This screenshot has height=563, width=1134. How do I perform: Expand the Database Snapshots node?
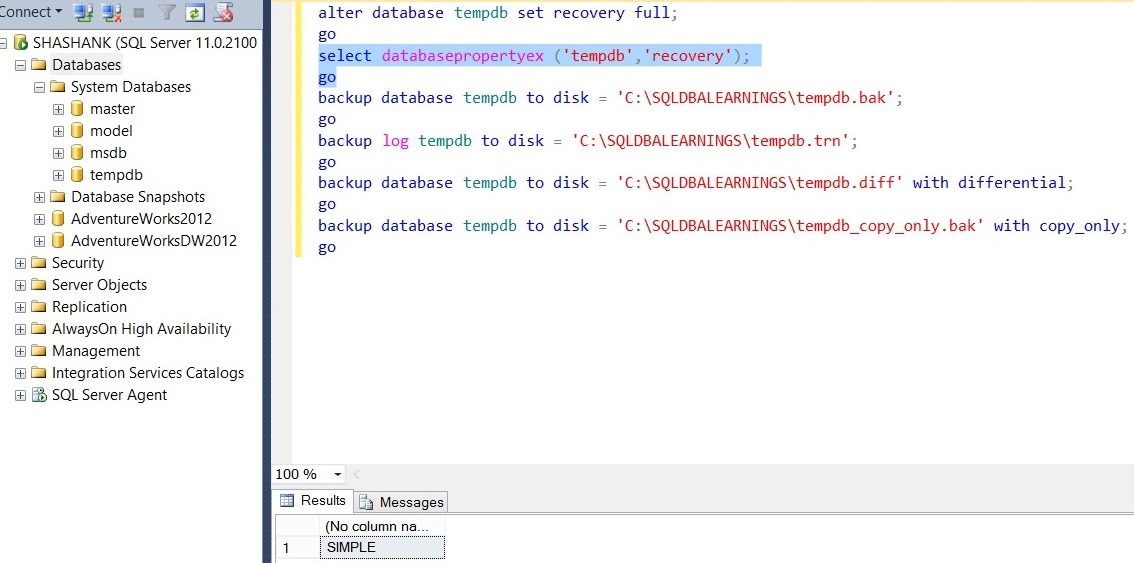coord(39,197)
